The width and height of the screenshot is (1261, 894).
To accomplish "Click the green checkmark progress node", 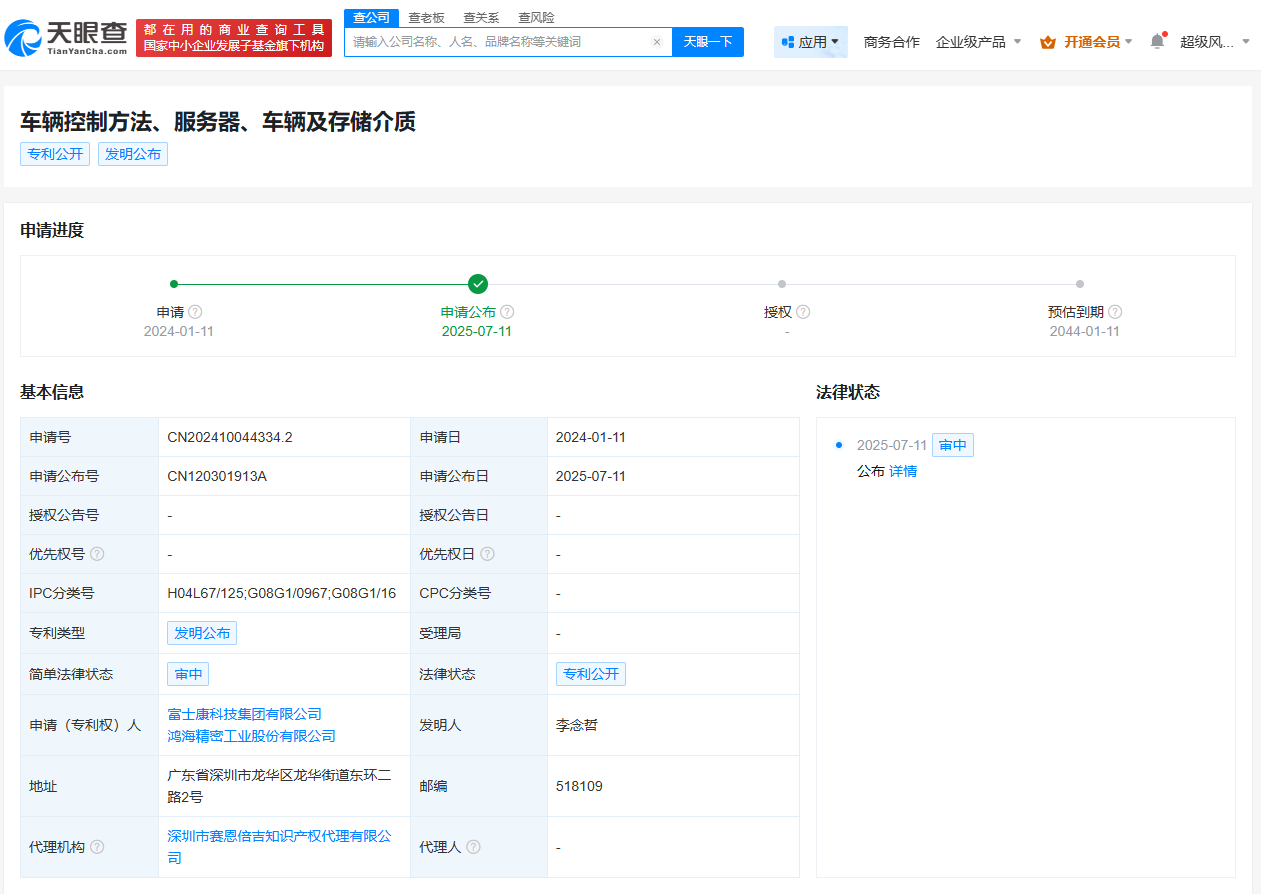I will click(x=478, y=284).
